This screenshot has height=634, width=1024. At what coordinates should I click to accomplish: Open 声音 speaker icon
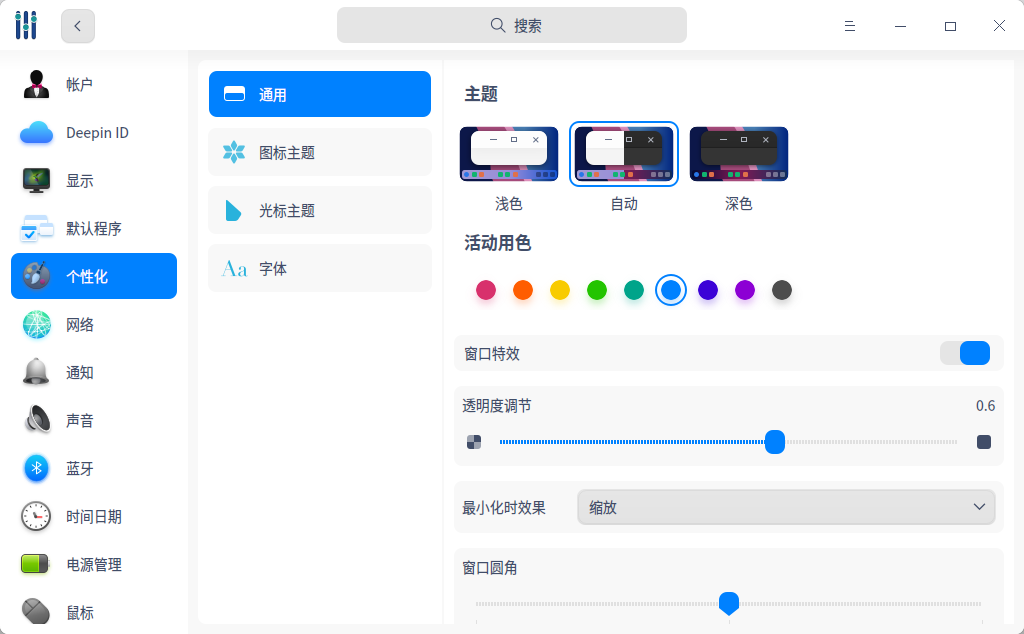(37, 420)
